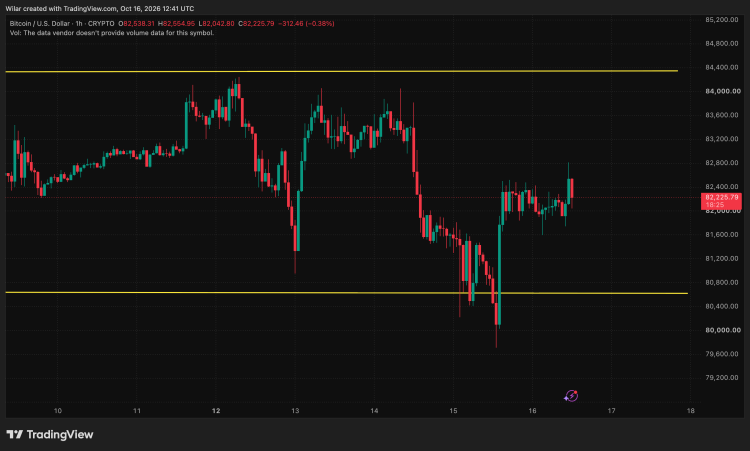Click the 79,600.00 price axis label
Image resolution: width=750 pixels, height=451 pixels.
(722, 354)
